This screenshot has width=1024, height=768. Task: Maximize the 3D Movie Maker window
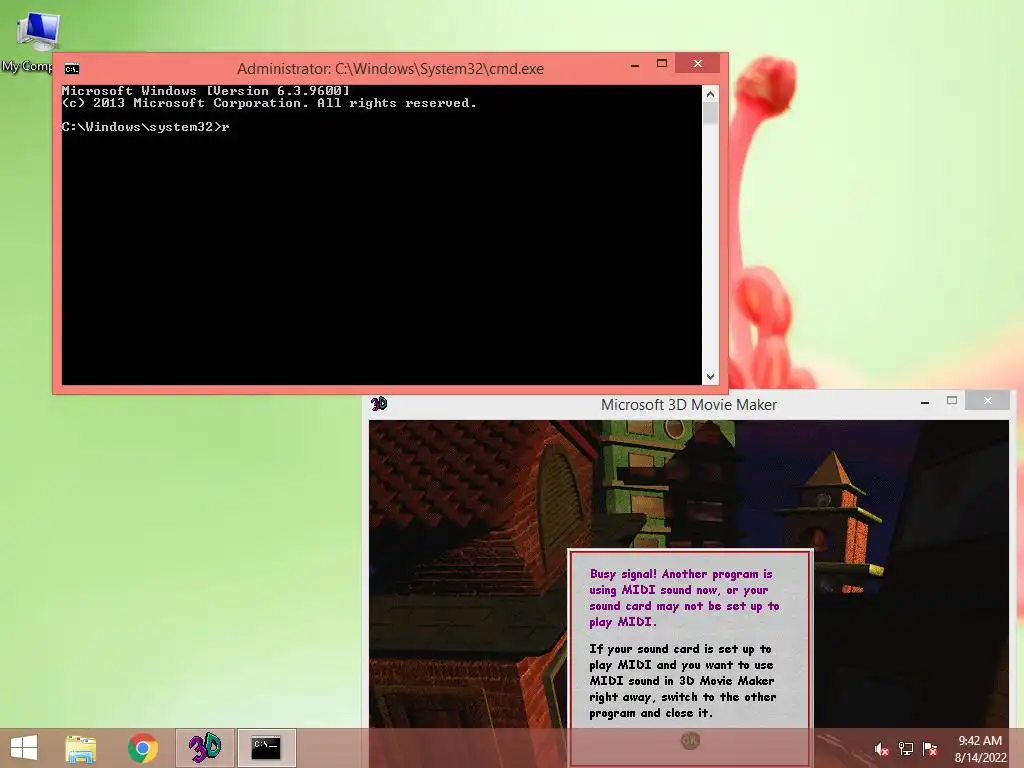coord(952,400)
